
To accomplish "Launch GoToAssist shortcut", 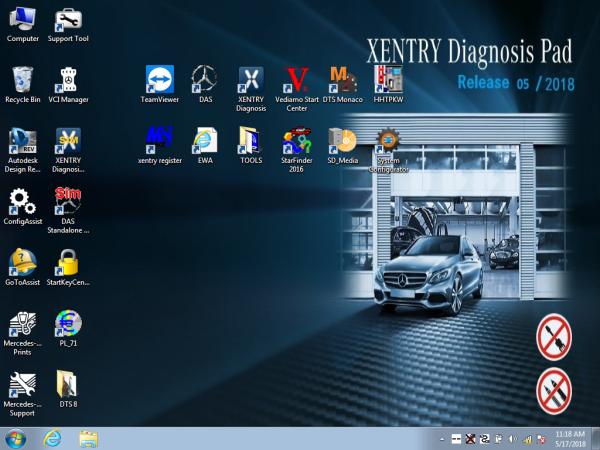I will tap(23, 267).
